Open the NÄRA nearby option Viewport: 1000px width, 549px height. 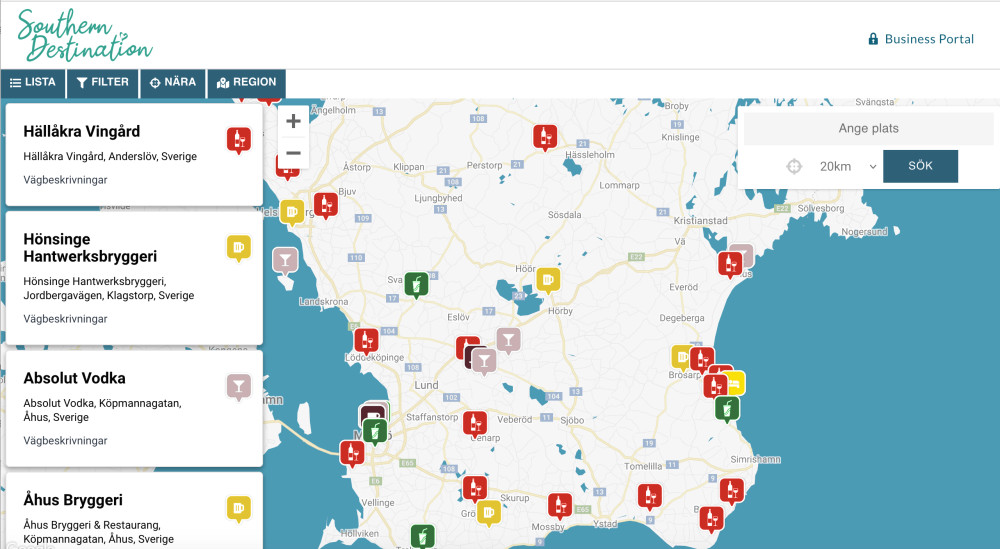click(x=173, y=82)
